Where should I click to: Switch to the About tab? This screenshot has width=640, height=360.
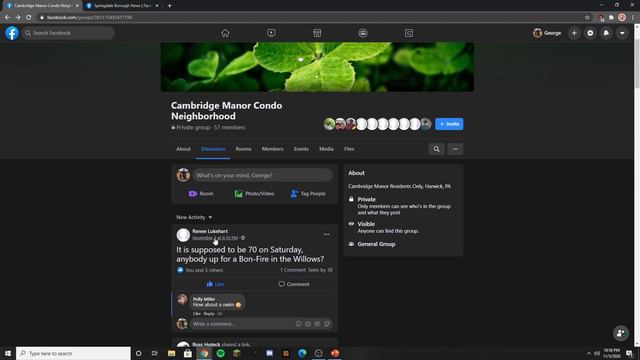[183, 149]
